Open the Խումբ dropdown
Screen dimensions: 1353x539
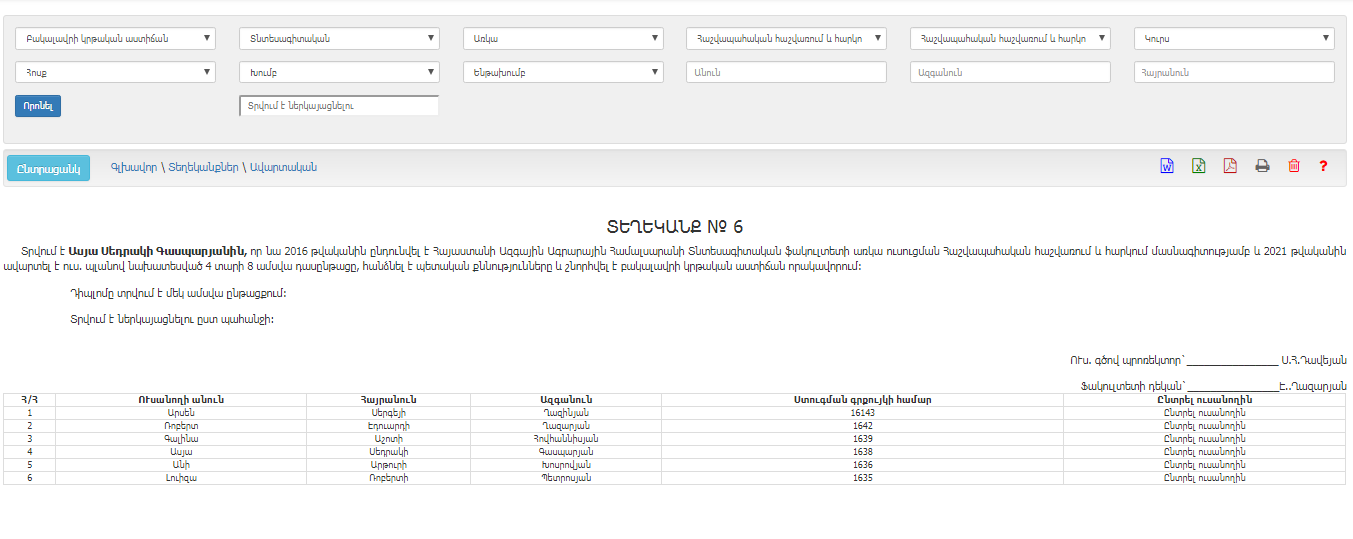(339, 72)
